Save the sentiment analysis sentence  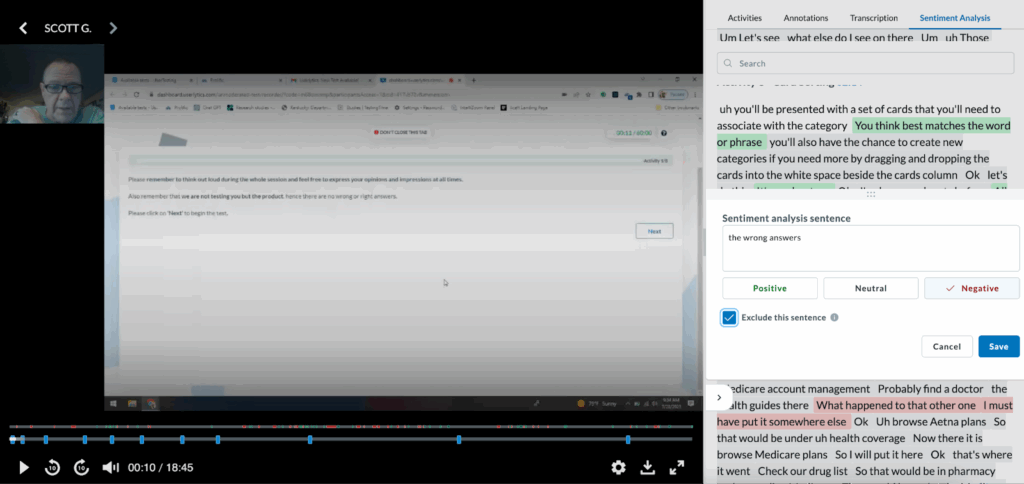pyautogui.click(x=998, y=346)
